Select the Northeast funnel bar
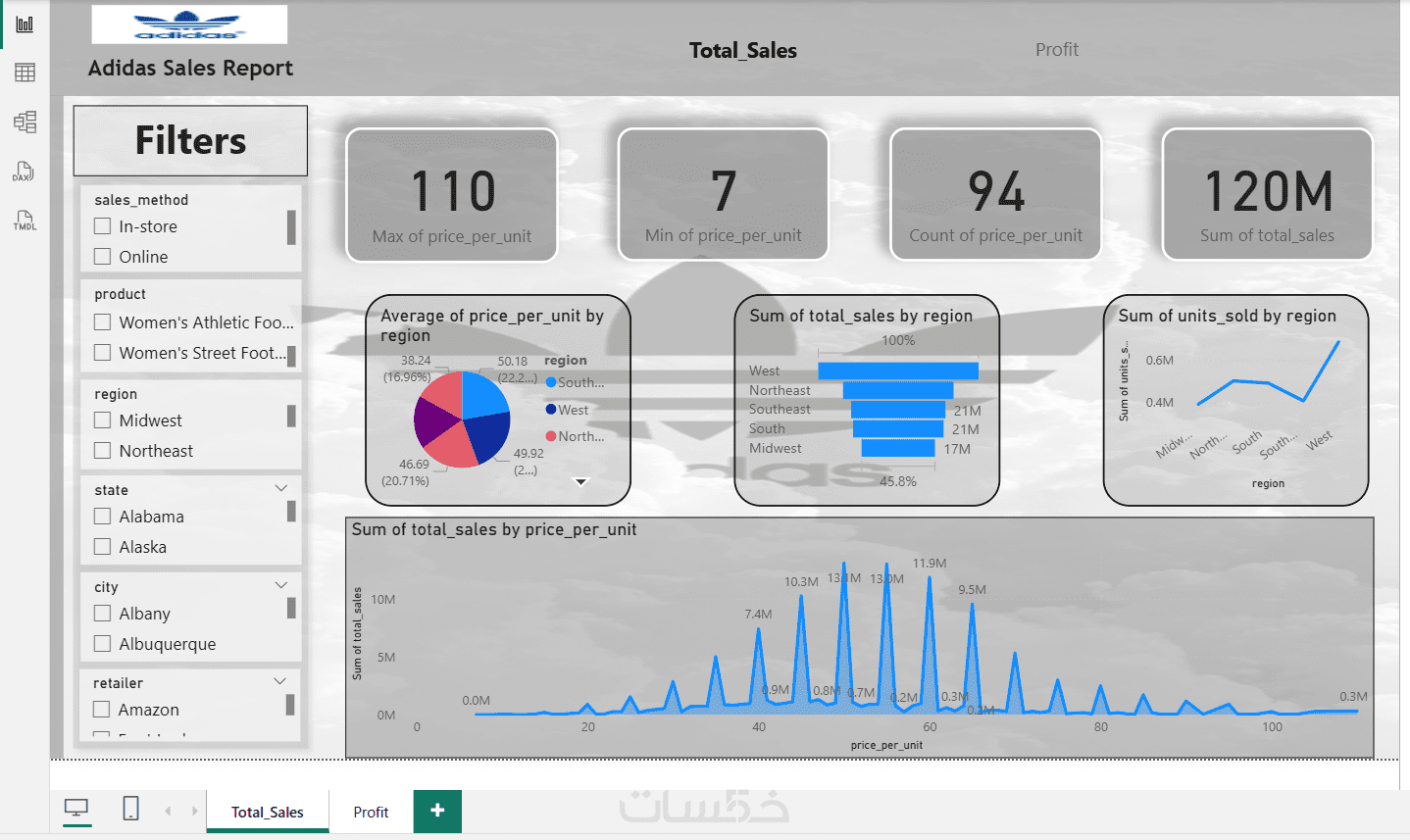Viewport: 1410px width, 840px height. point(898,390)
